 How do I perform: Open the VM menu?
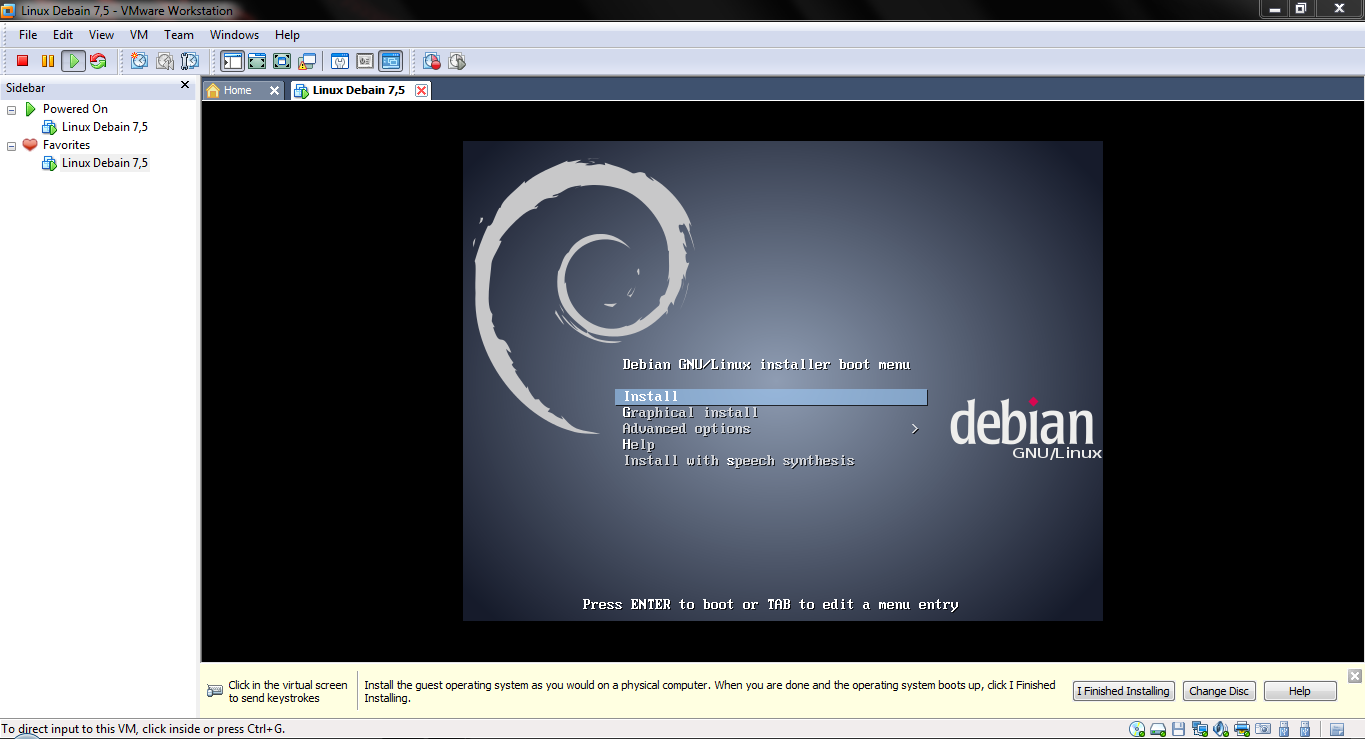click(x=139, y=35)
